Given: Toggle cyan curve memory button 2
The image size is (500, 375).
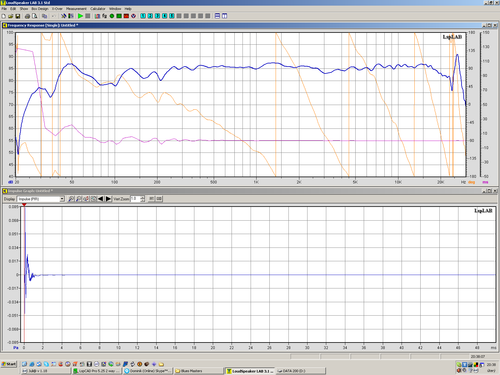Looking at the screenshot, I should [x=150, y=16].
